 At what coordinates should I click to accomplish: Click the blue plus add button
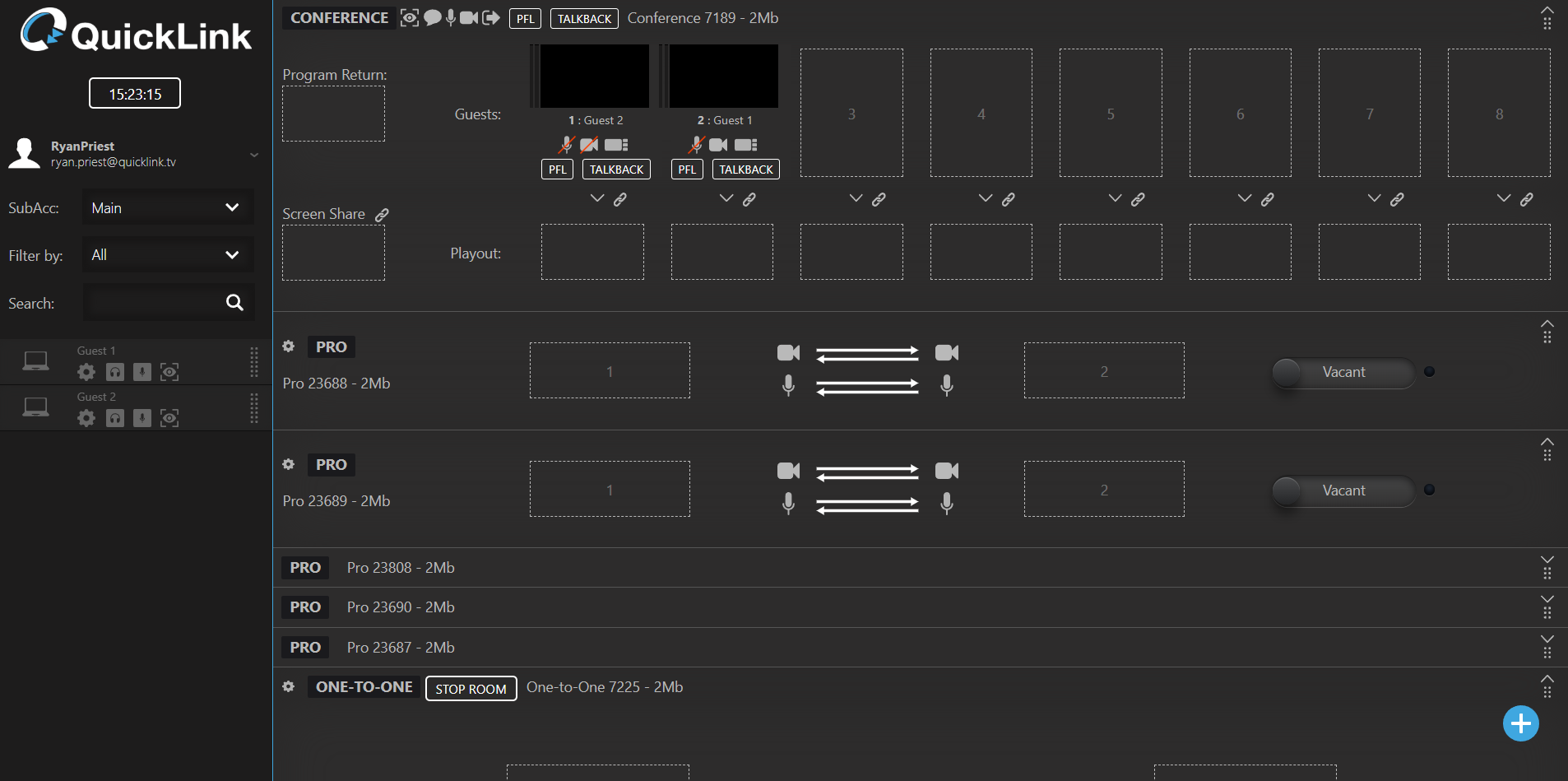pos(1520,723)
